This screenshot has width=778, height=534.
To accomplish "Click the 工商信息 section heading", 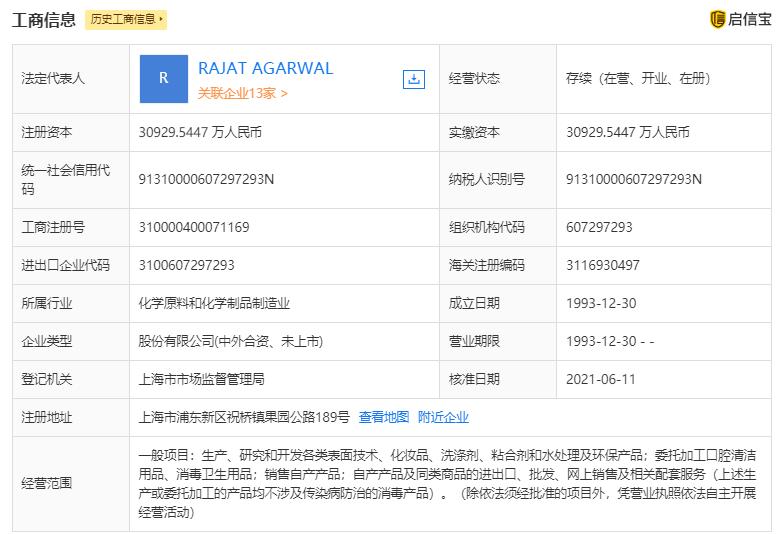I will click(44, 20).
